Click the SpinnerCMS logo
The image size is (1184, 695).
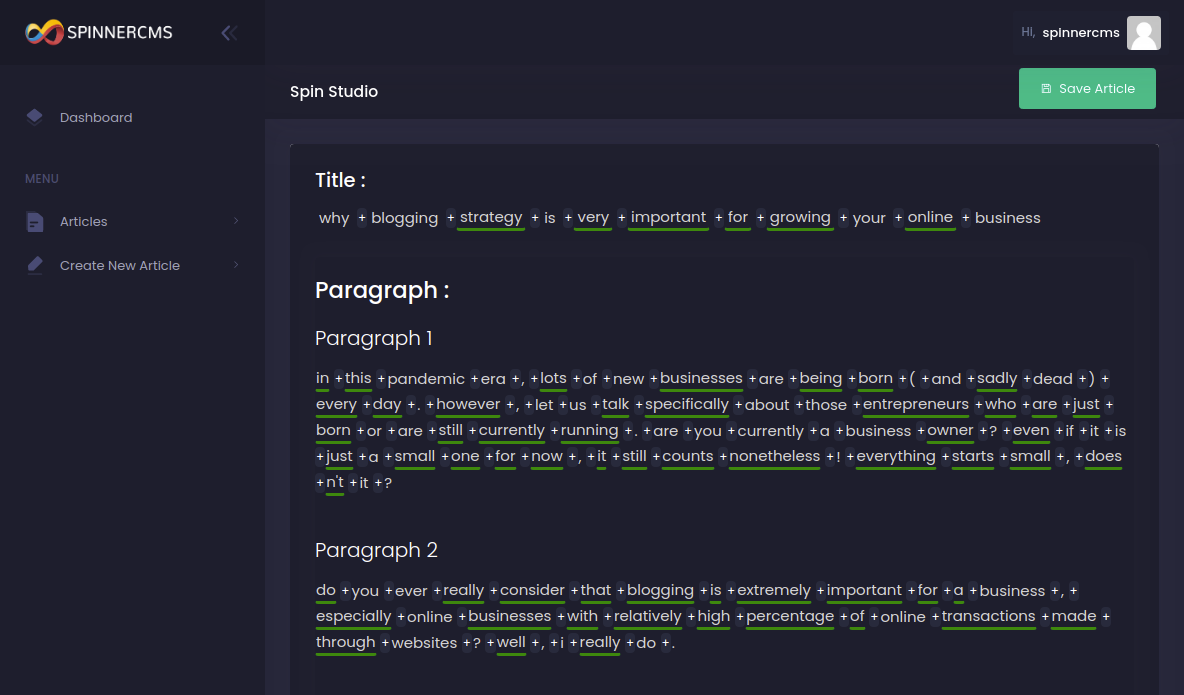pyautogui.click(x=98, y=32)
